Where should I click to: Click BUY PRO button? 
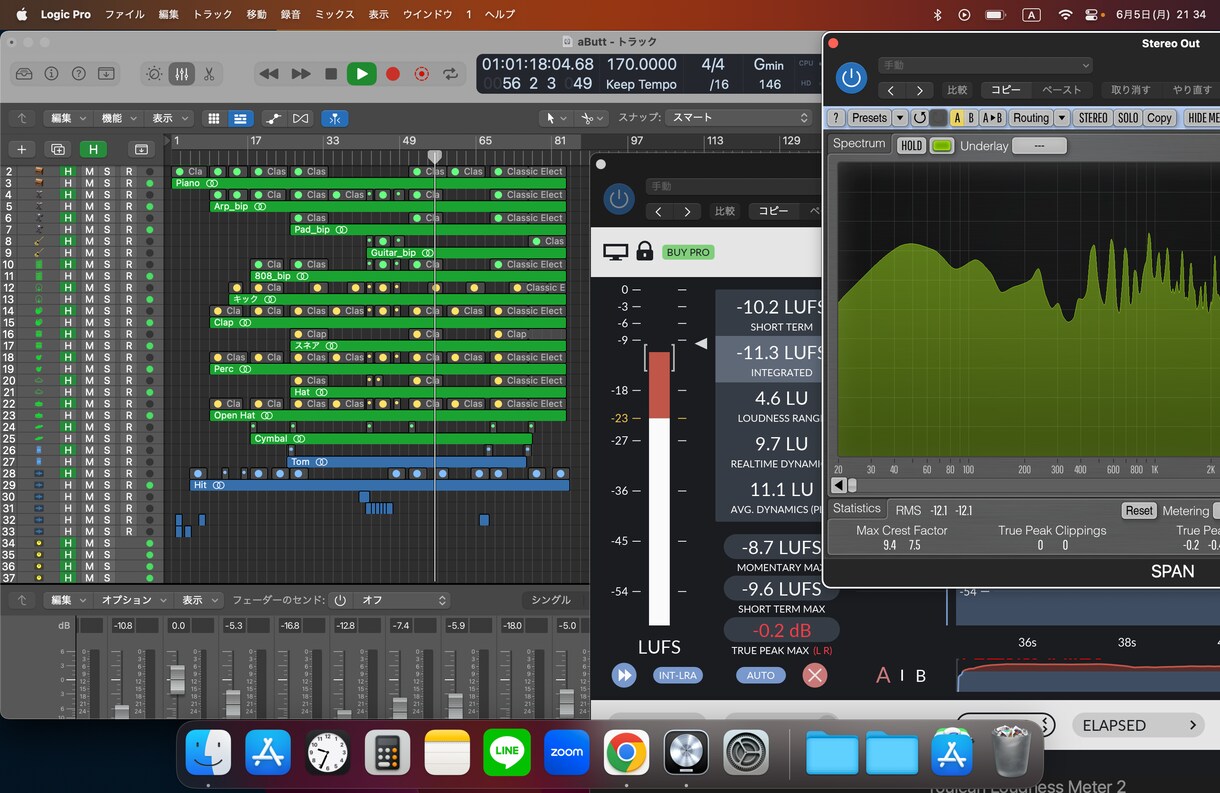click(x=687, y=252)
